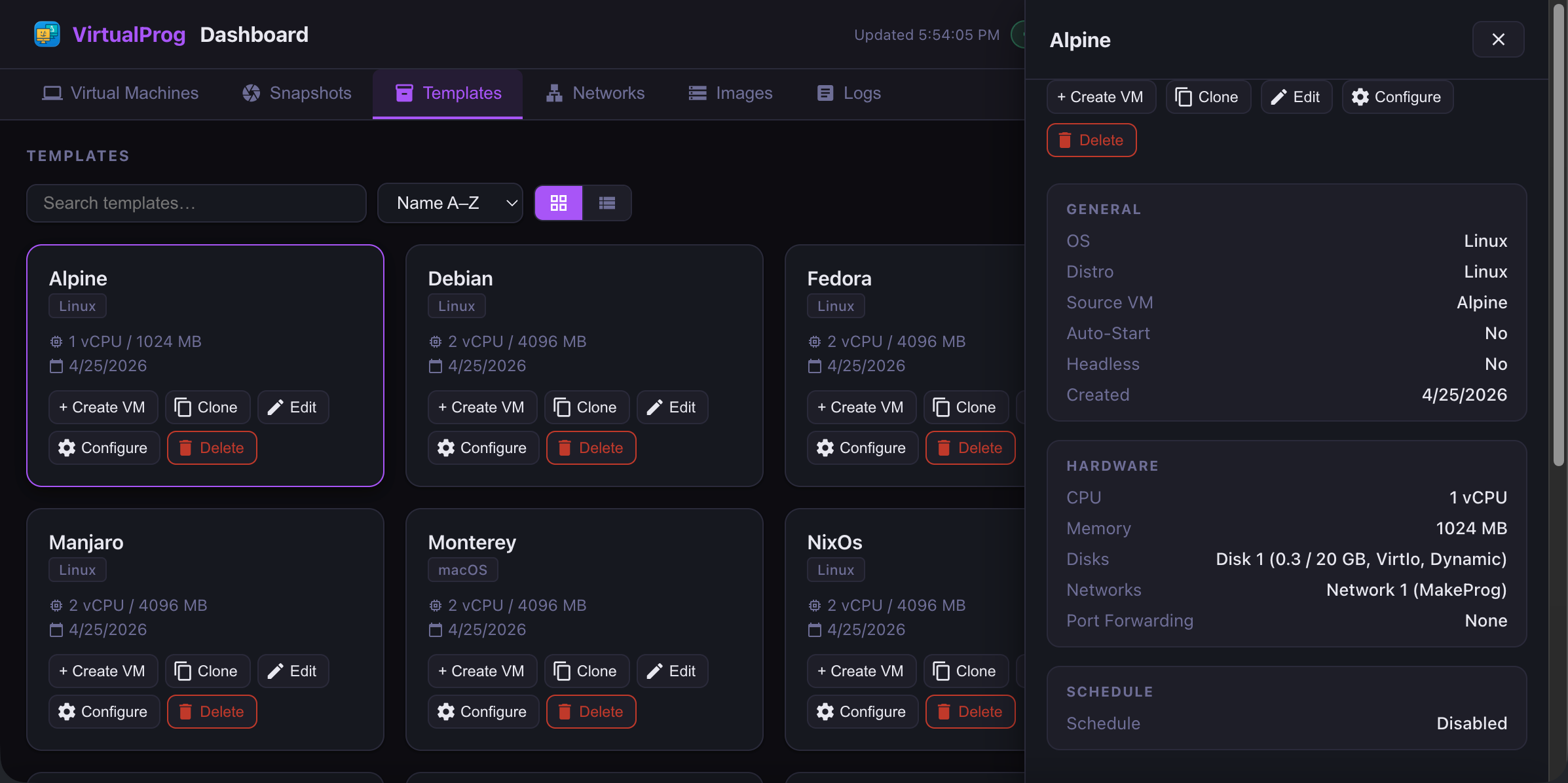This screenshot has width=1568, height=783.
Task: Click the Network 1 (MakeProg) value
Action: click(1417, 590)
